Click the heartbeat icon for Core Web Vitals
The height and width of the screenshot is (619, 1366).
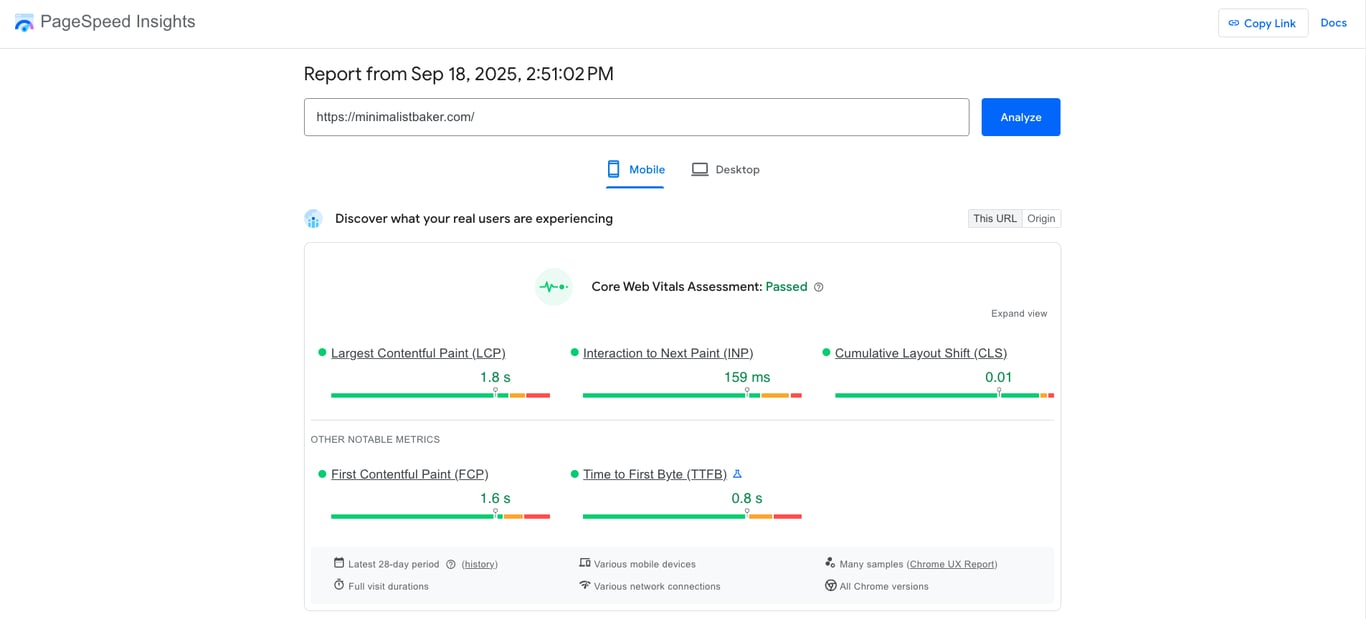tap(553, 286)
